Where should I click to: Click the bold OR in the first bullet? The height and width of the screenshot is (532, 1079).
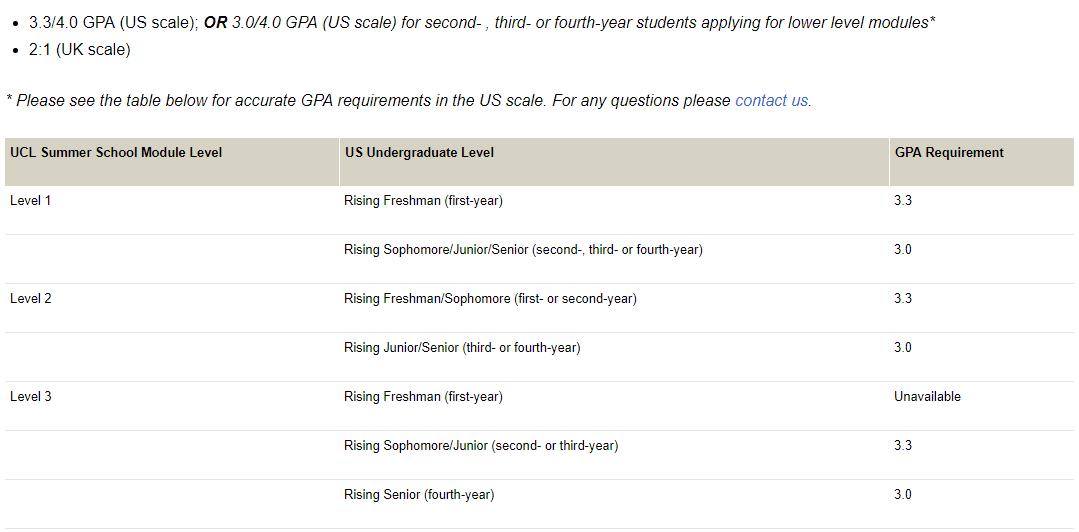215,23
